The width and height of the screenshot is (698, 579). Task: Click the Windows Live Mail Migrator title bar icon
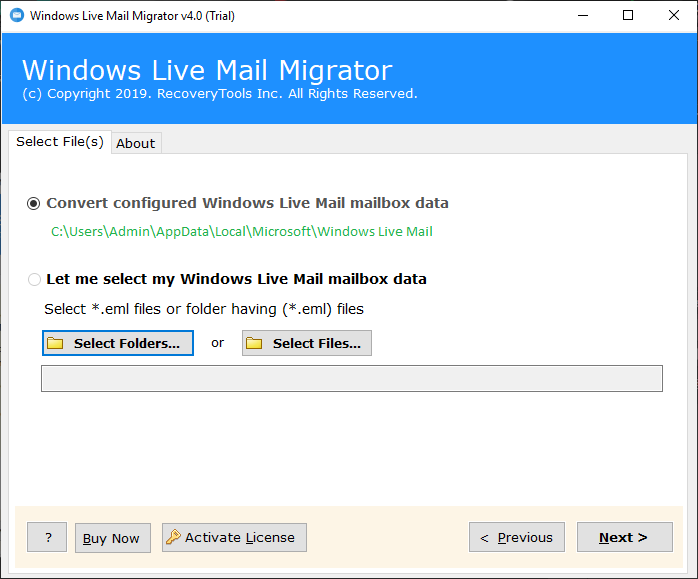[x=17, y=15]
